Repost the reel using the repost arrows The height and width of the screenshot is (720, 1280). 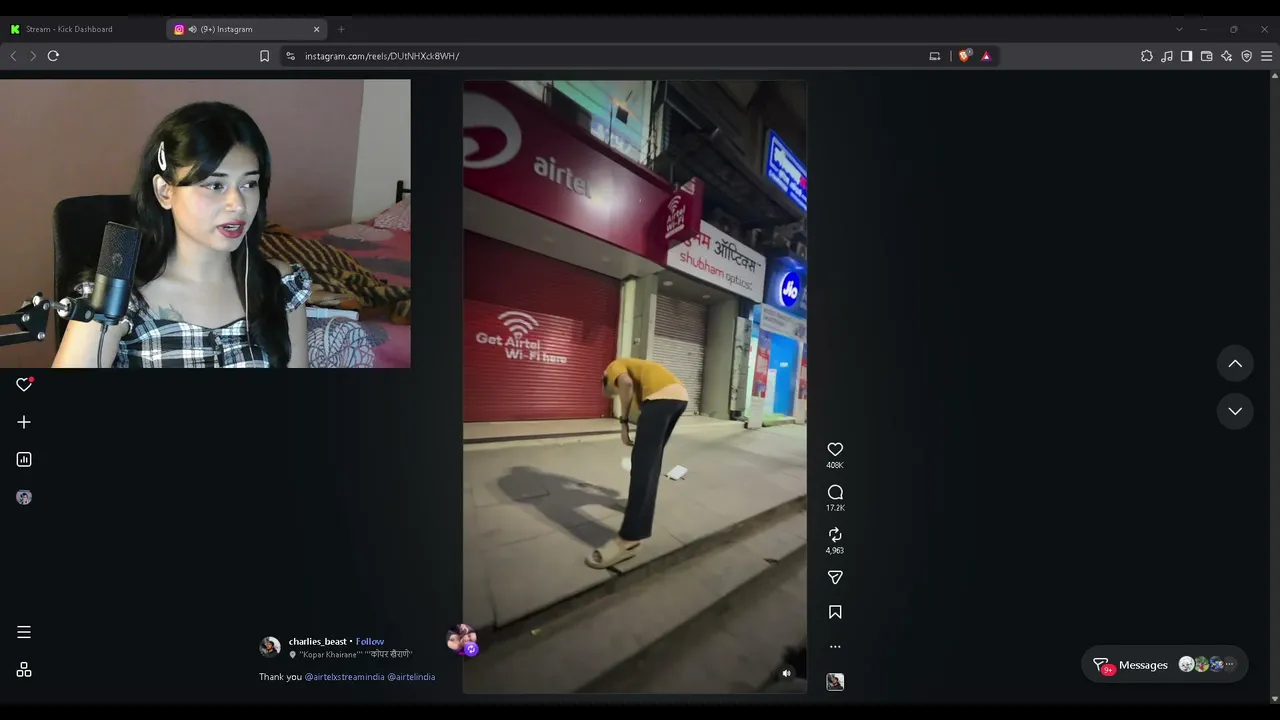click(835, 535)
